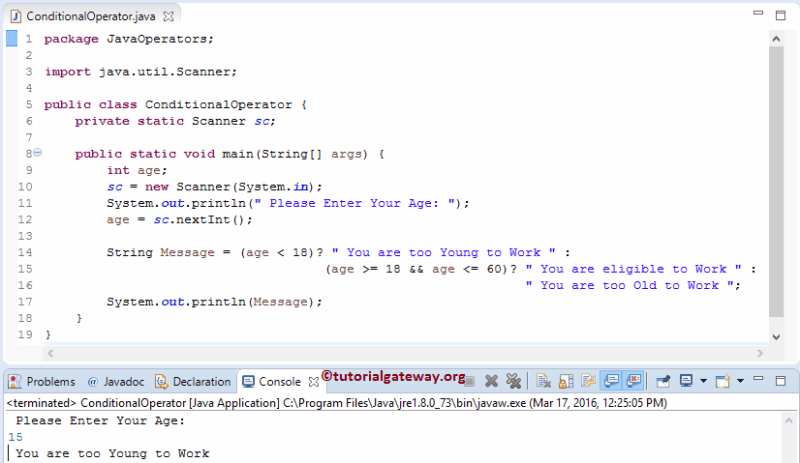Screen dimensions: 800x463
Task: Click 'int age;' declaration on line 9
Action: (x=137, y=170)
